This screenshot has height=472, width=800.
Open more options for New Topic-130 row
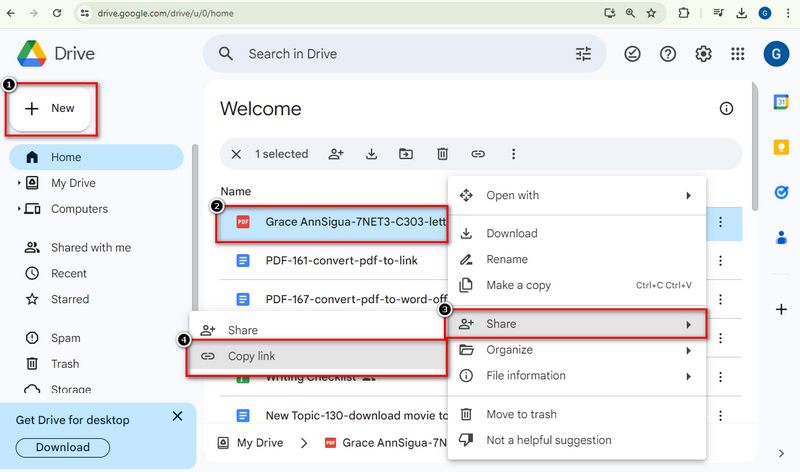(x=720, y=415)
